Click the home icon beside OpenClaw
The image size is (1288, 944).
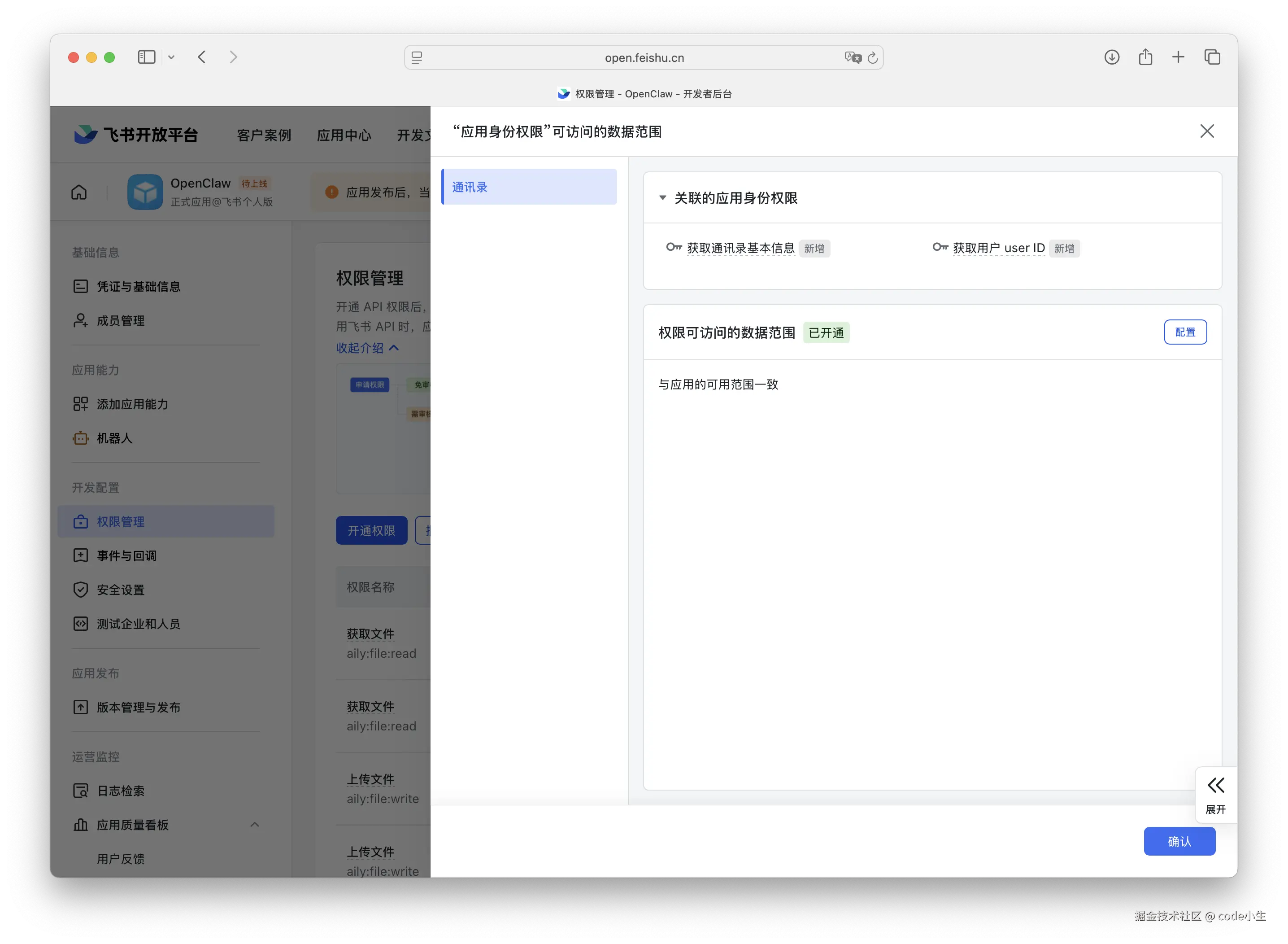coord(79,192)
